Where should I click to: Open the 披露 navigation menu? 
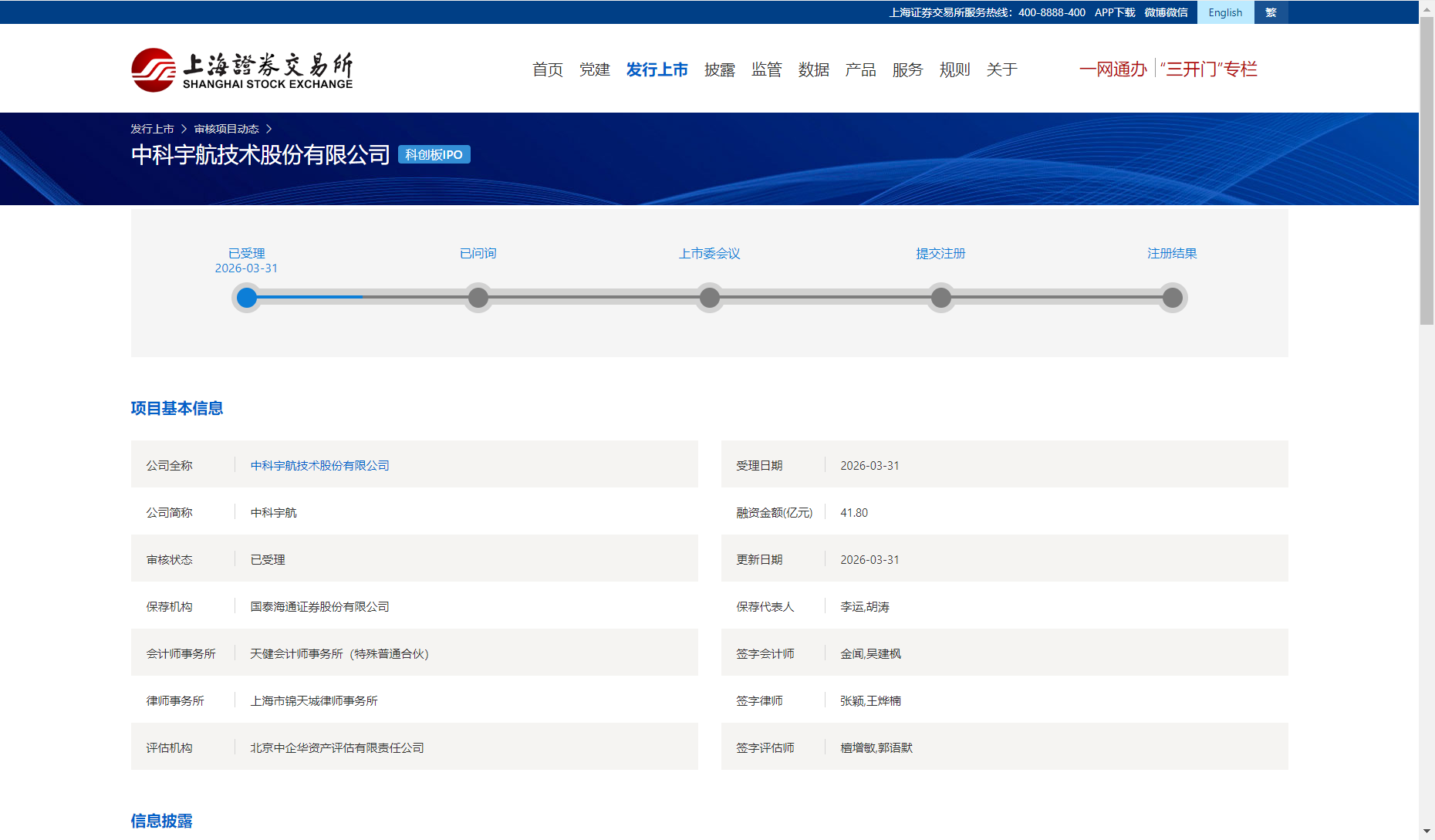[x=719, y=70]
